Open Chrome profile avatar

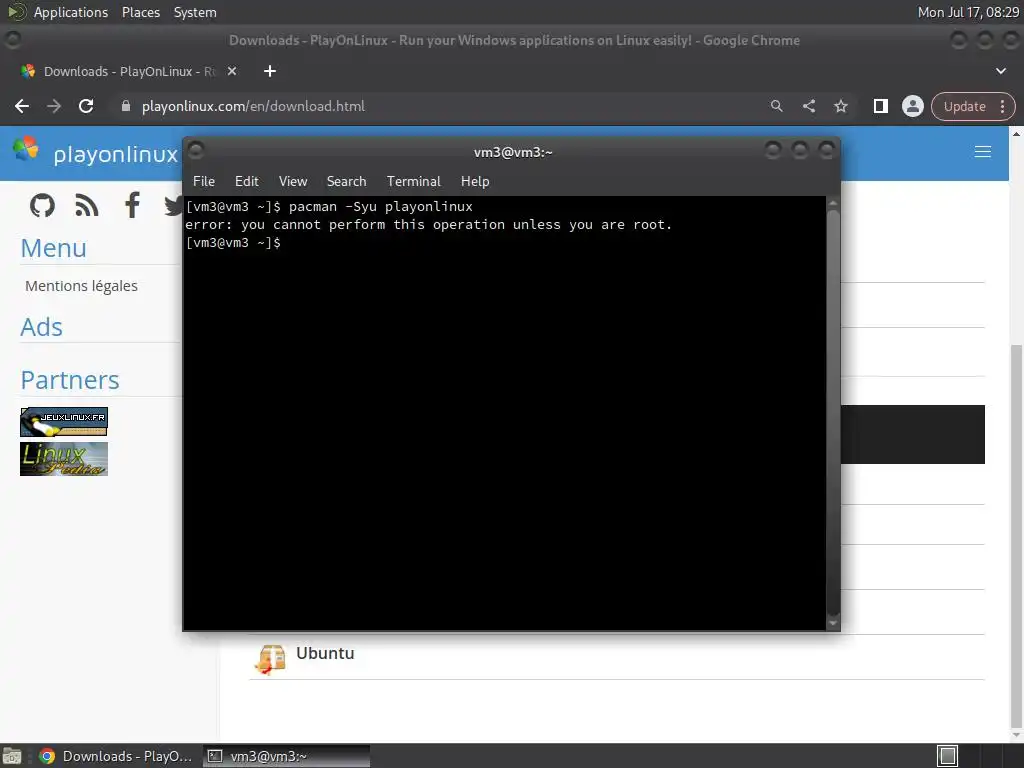tap(912, 106)
